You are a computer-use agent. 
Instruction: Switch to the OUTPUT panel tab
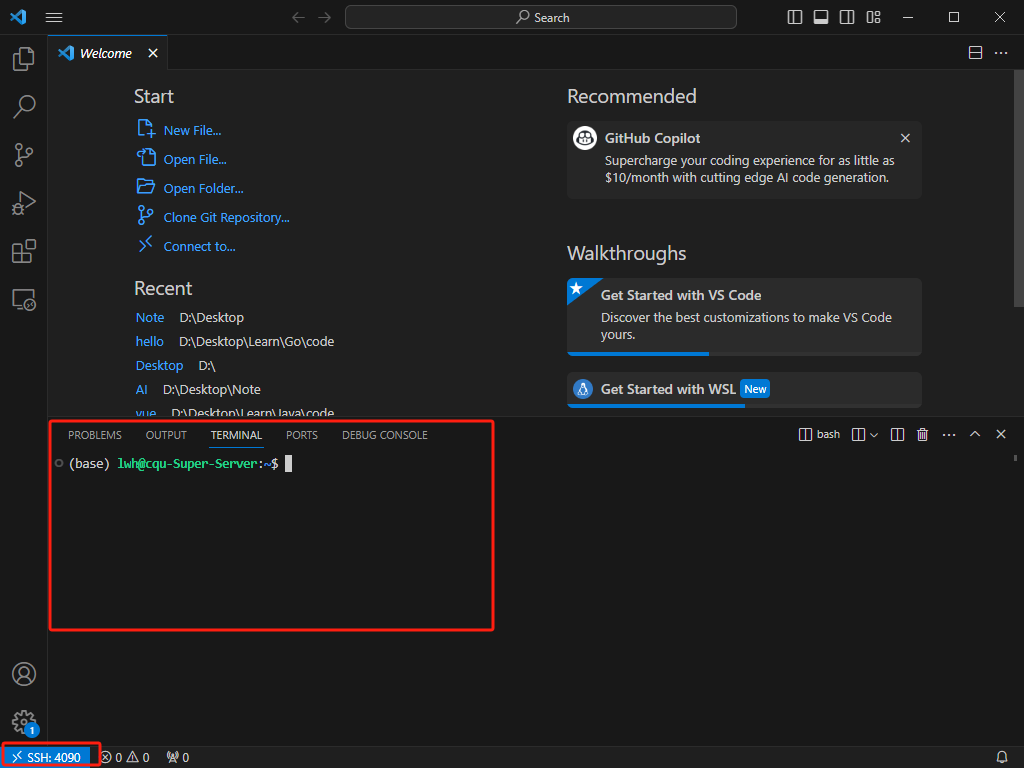pos(166,435)
